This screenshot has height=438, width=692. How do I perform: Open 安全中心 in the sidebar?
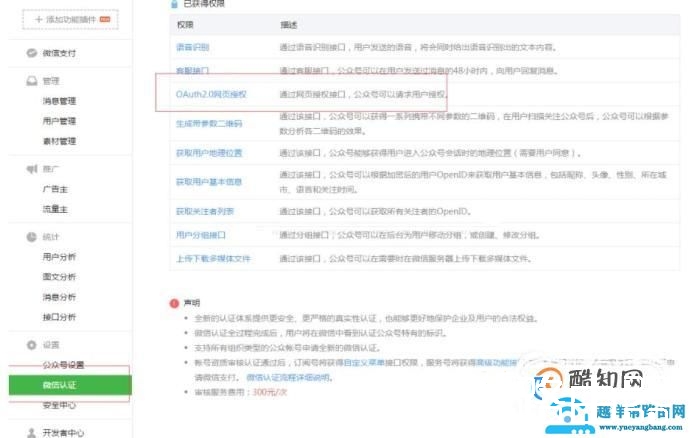point(59,405)
